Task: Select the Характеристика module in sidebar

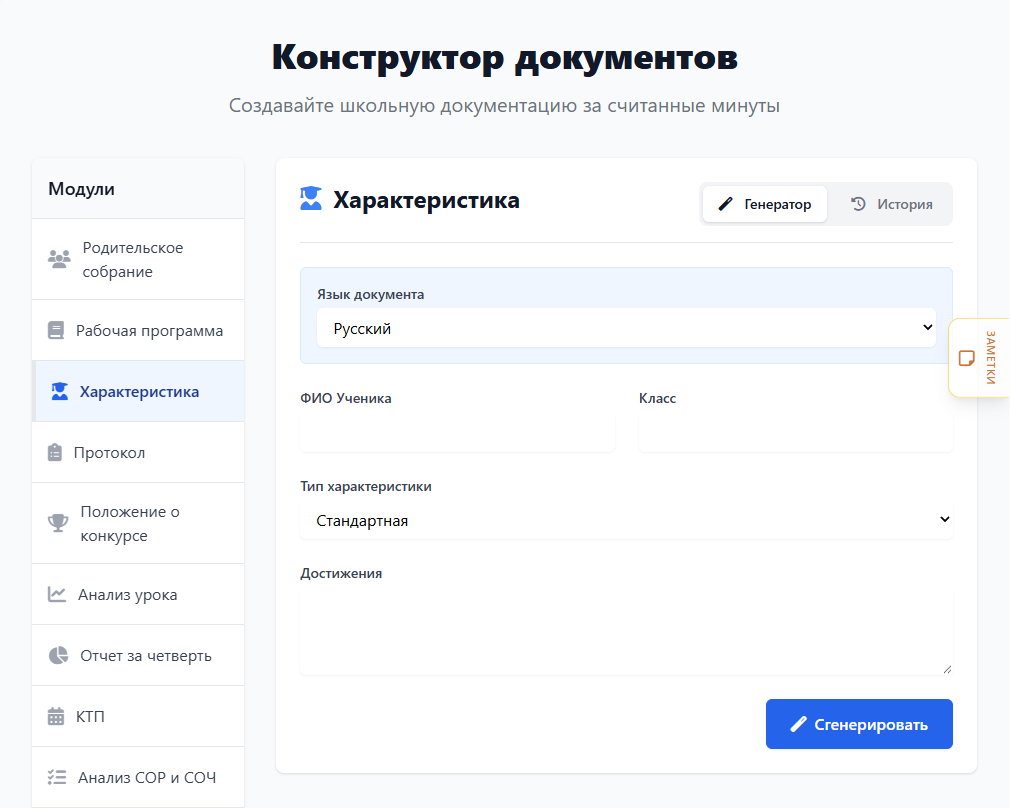Action: tap(138, 391)
